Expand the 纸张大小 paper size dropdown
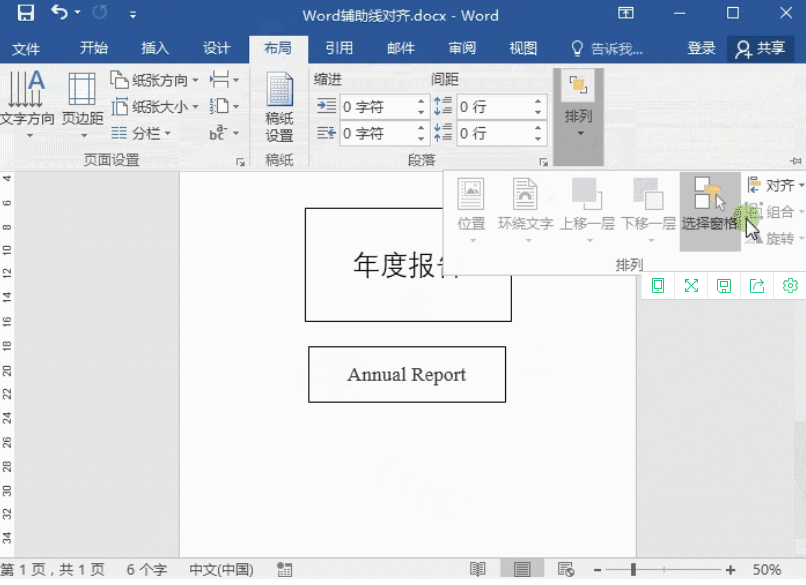 coord(155,107)
